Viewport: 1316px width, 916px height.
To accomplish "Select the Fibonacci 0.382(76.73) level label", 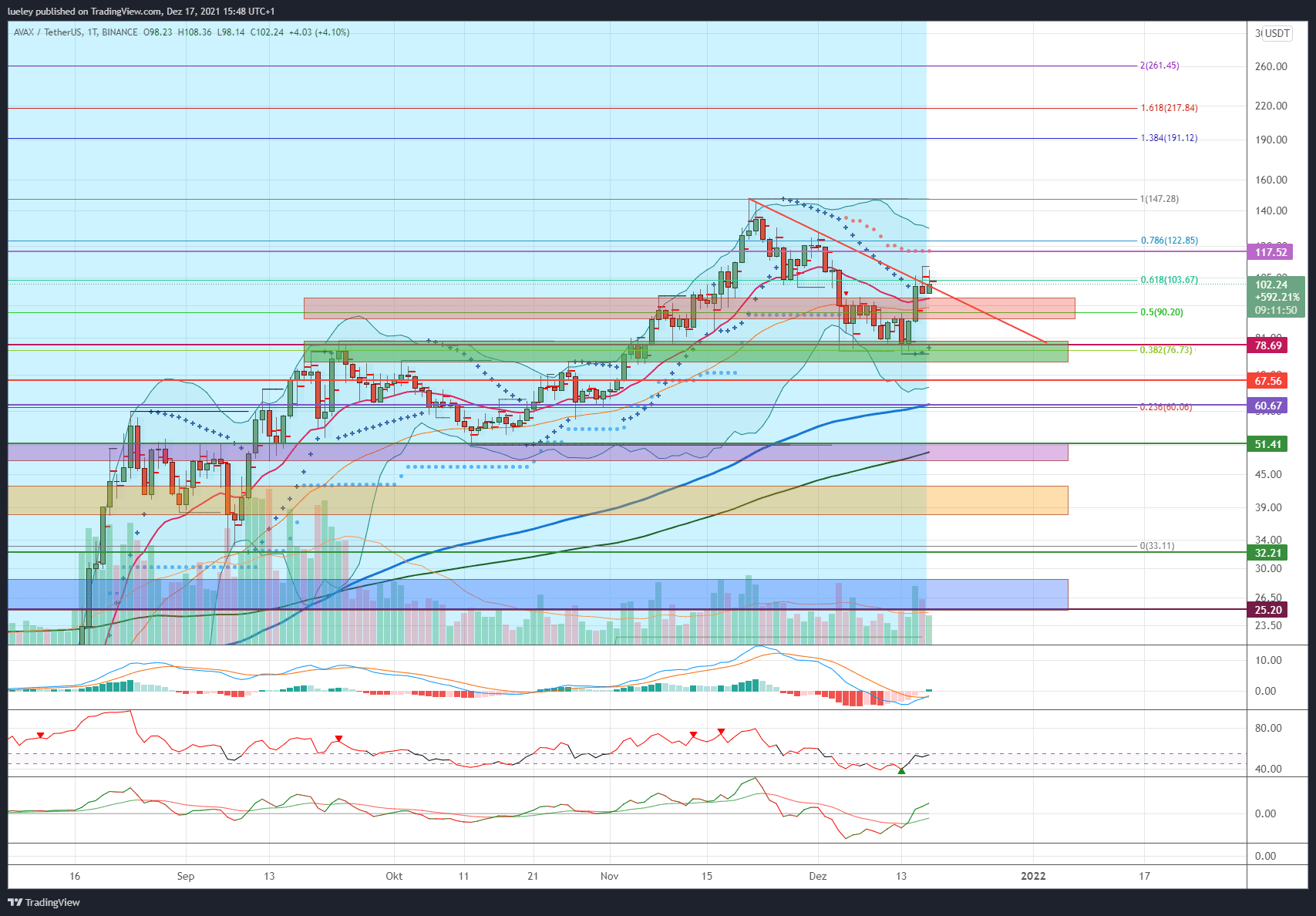I will (x=1166, y=350).
